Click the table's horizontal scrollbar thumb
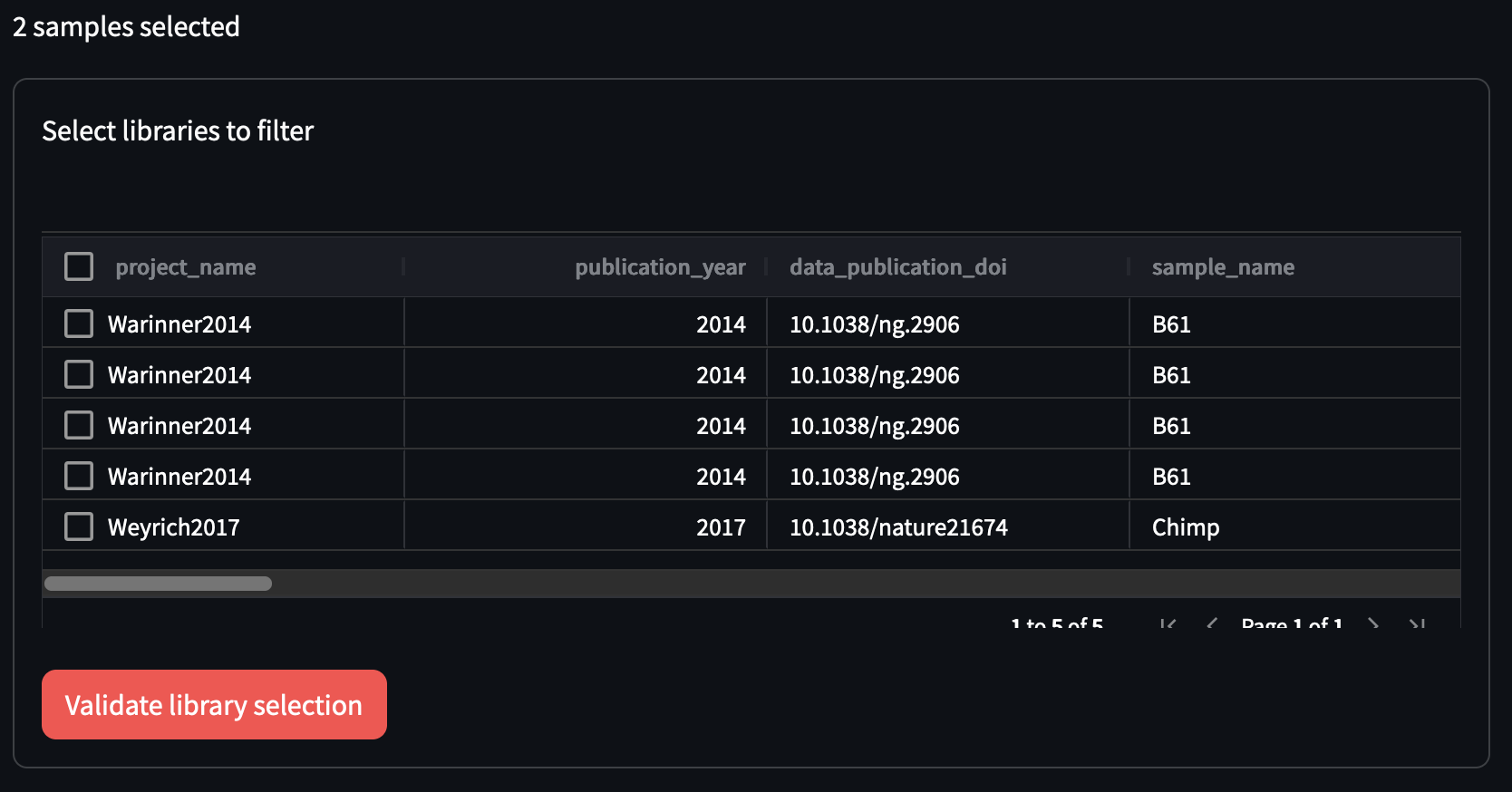This screenshot has height=792, width=1512. [x=158, y=584]
